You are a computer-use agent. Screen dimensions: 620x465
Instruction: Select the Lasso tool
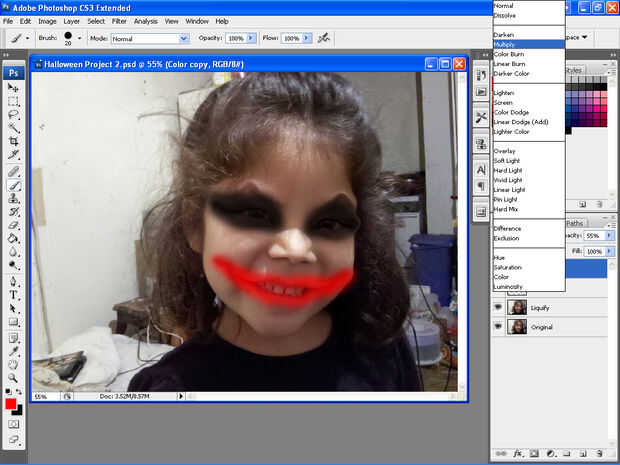point(13,115)
